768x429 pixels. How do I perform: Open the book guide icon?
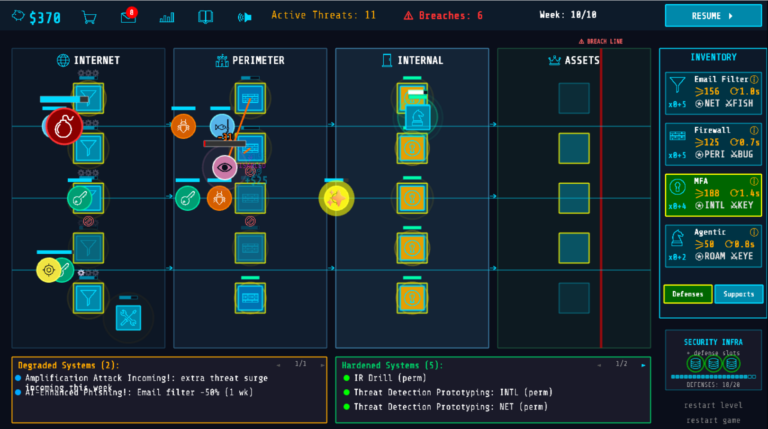coord(205,17)
